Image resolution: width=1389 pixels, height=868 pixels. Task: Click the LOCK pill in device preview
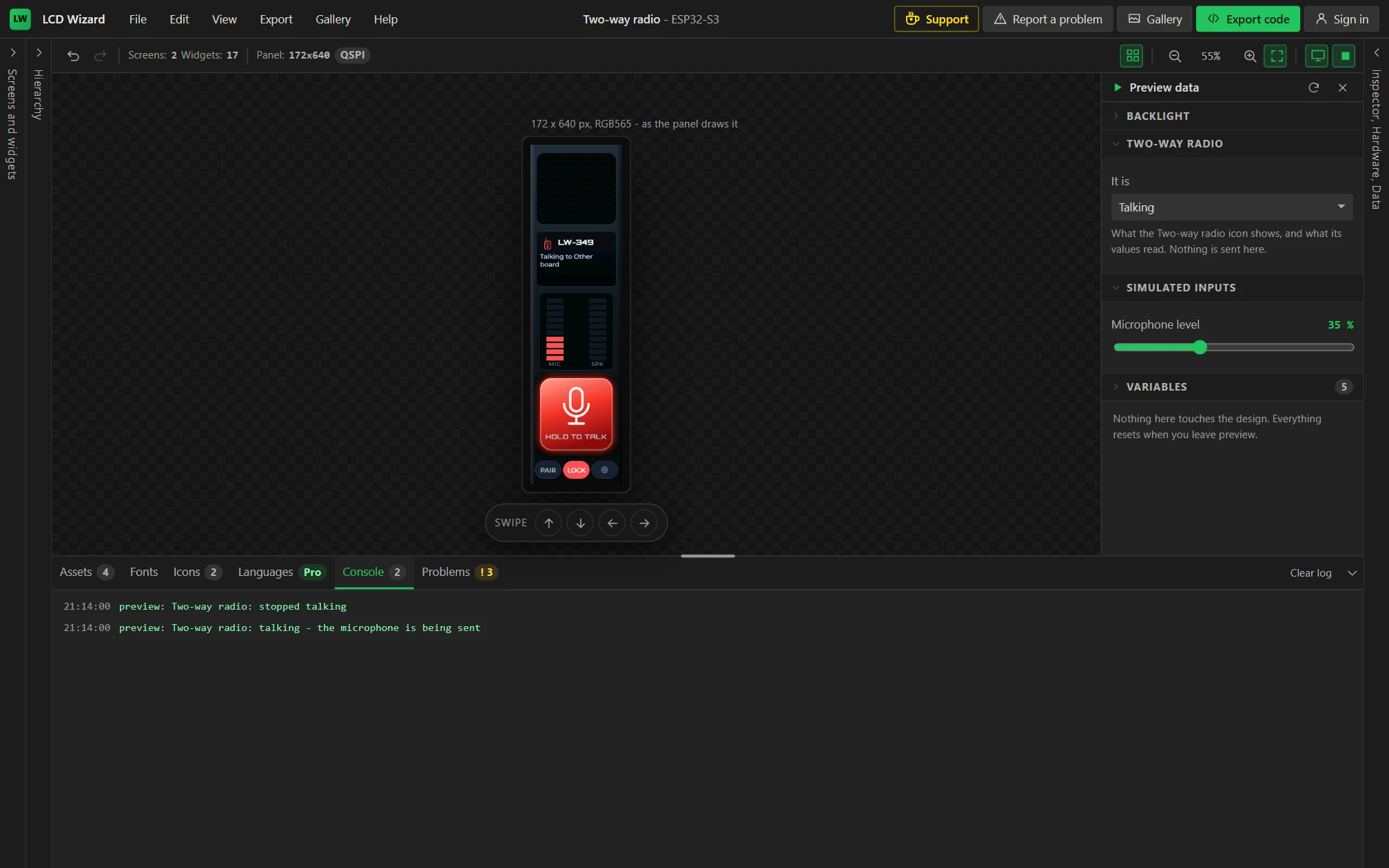tap(576, 471)
